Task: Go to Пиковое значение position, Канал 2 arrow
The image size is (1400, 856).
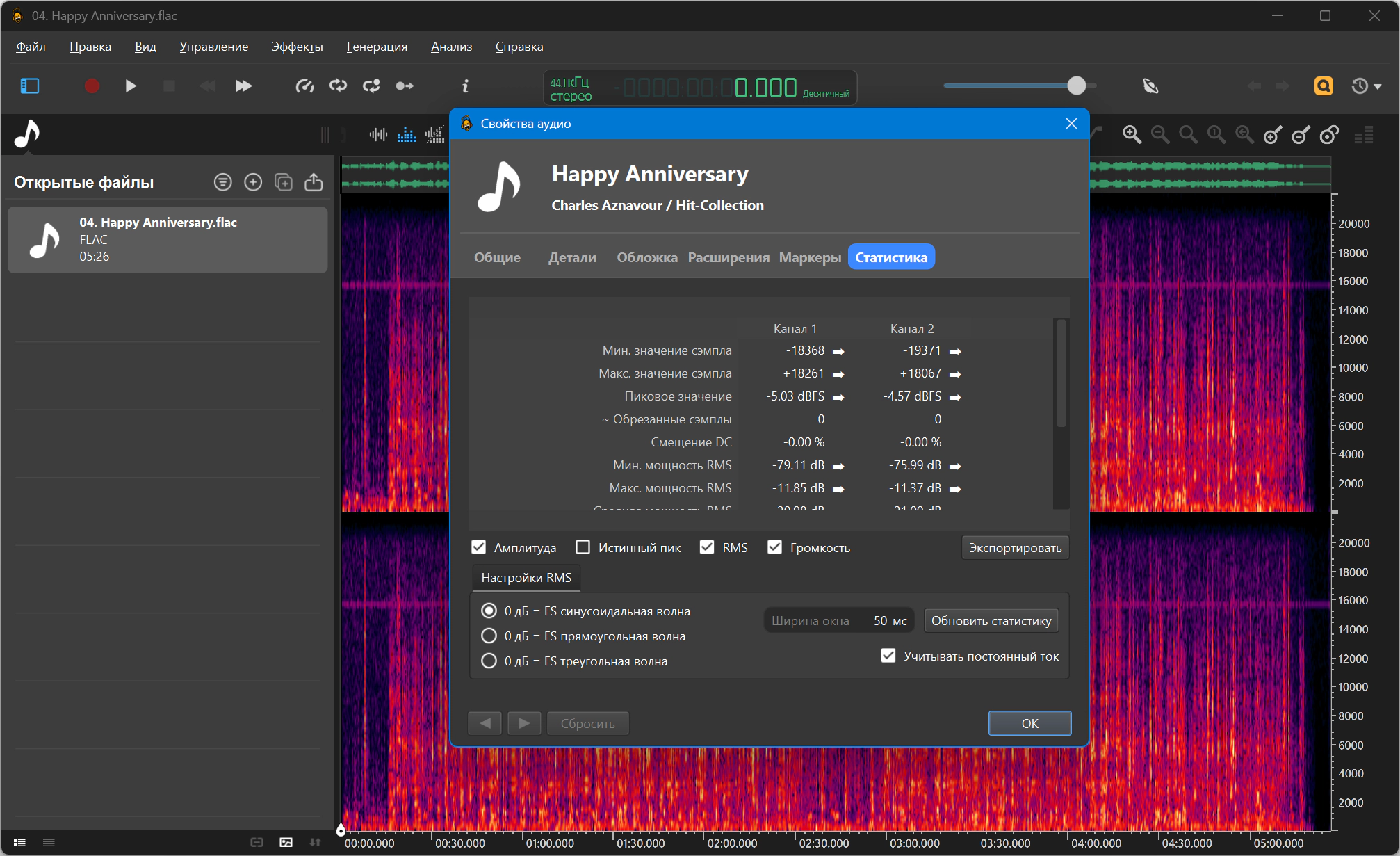Action: click(955, 397)
